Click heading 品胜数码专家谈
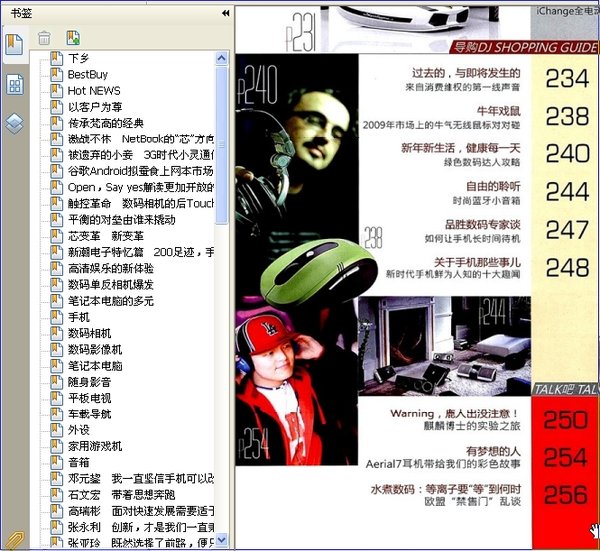Image resolution: width=600 pixels, height=551 pixels. (482, 224)
